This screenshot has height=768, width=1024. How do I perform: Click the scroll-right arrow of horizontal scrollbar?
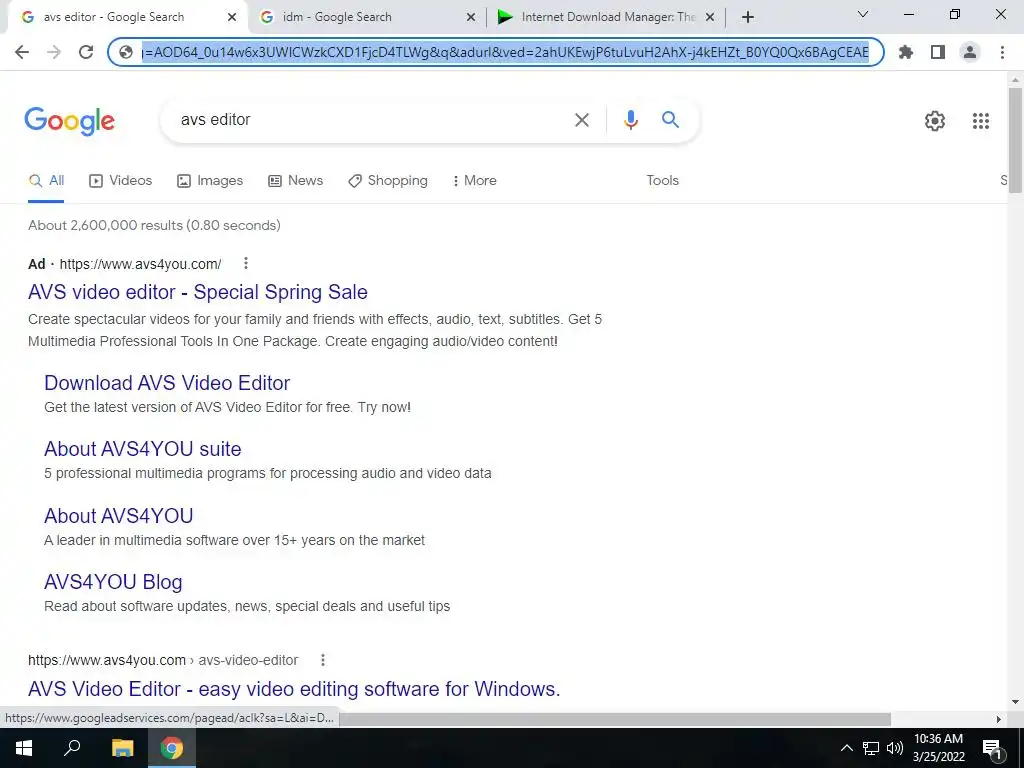coord(998,719)
